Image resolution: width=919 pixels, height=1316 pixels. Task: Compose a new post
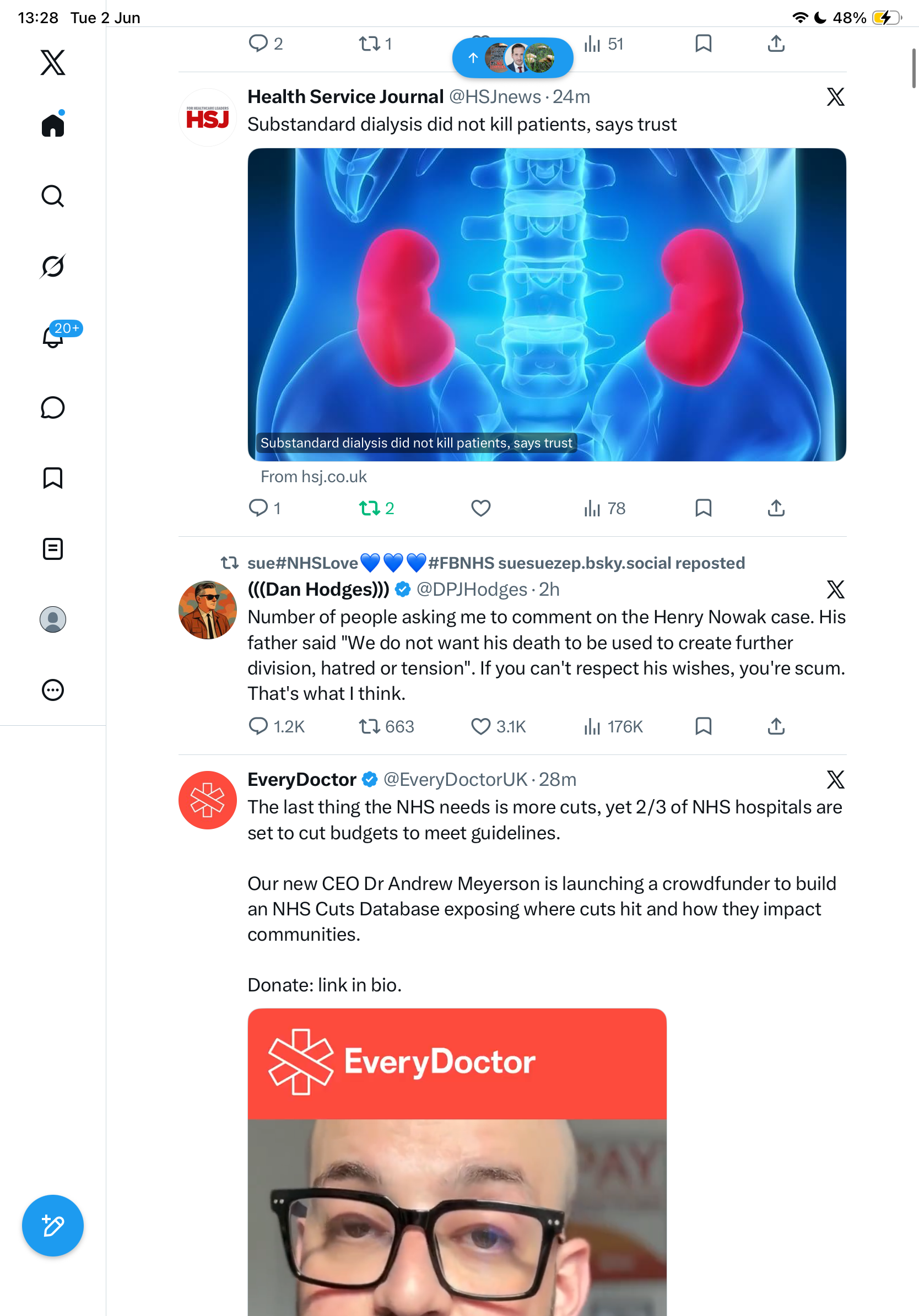click(x=53, y=1226)
